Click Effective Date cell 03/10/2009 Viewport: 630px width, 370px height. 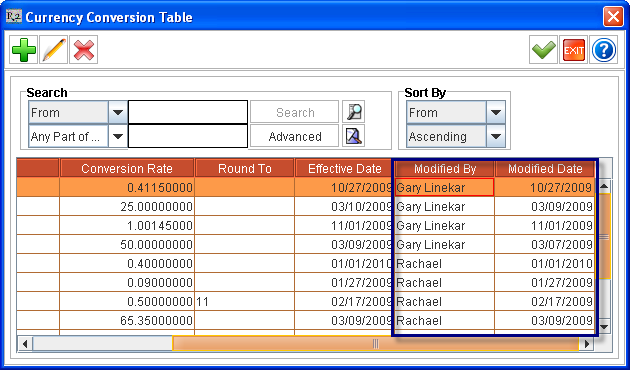point(344,206)
